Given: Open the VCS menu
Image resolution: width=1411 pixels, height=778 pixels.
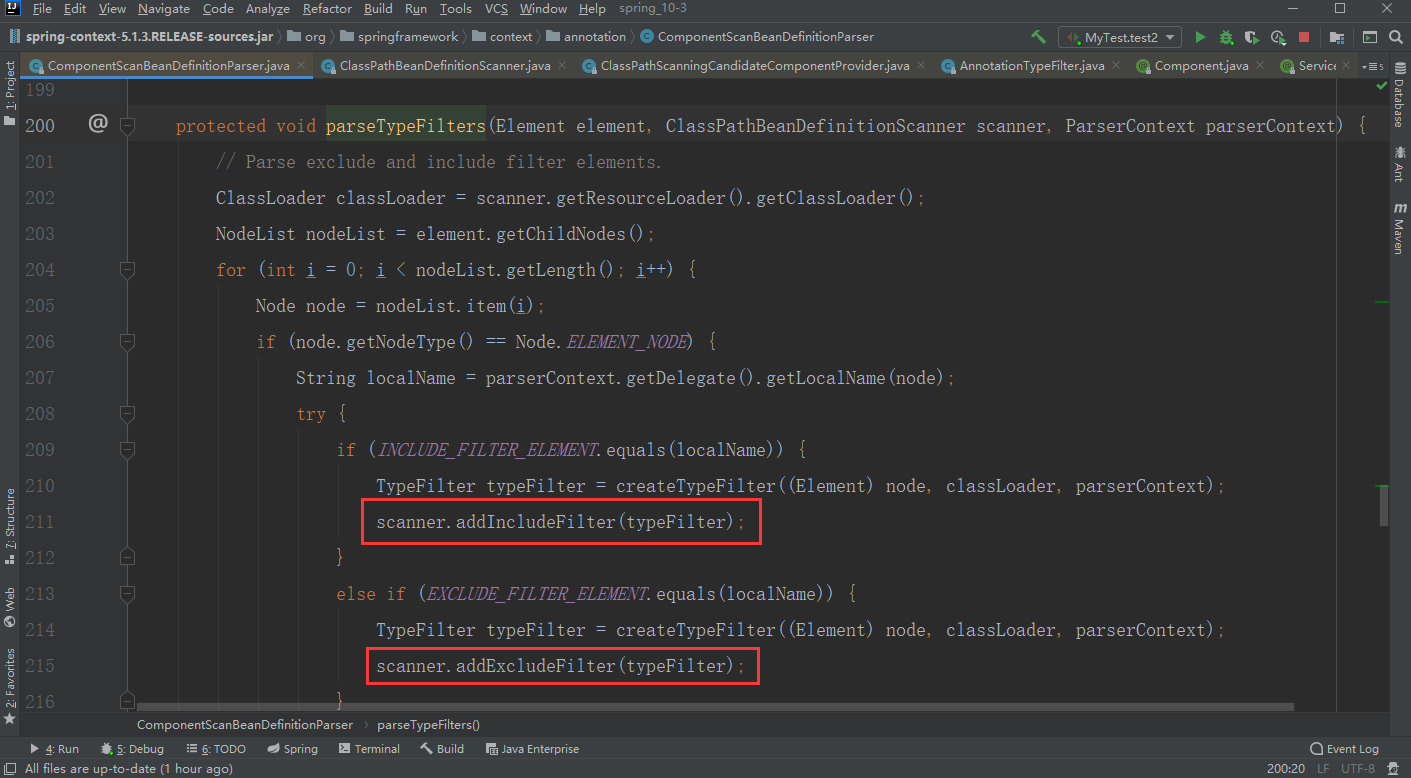Looking at the screenshot, I should (496, 9).
